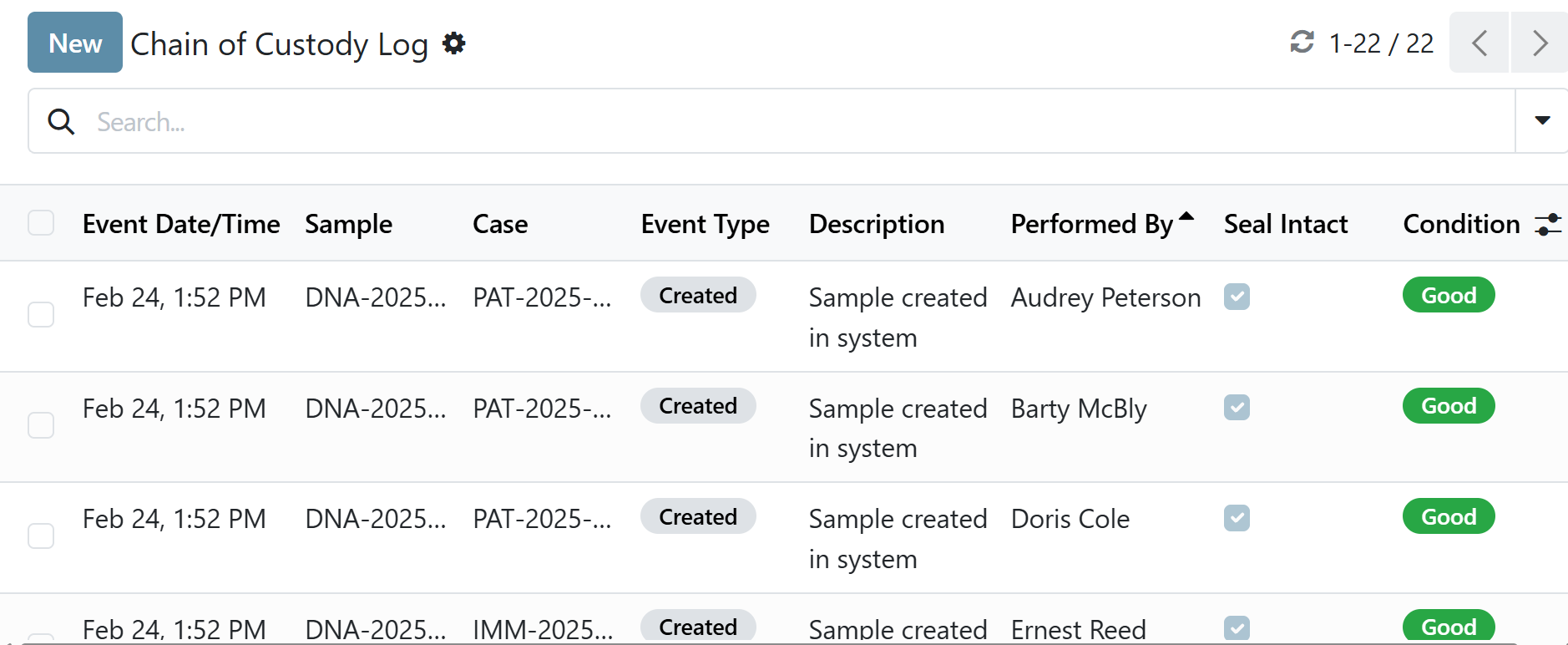Click the gear settings icon beside title
1568x645 pixels.
tap(453, 43)
